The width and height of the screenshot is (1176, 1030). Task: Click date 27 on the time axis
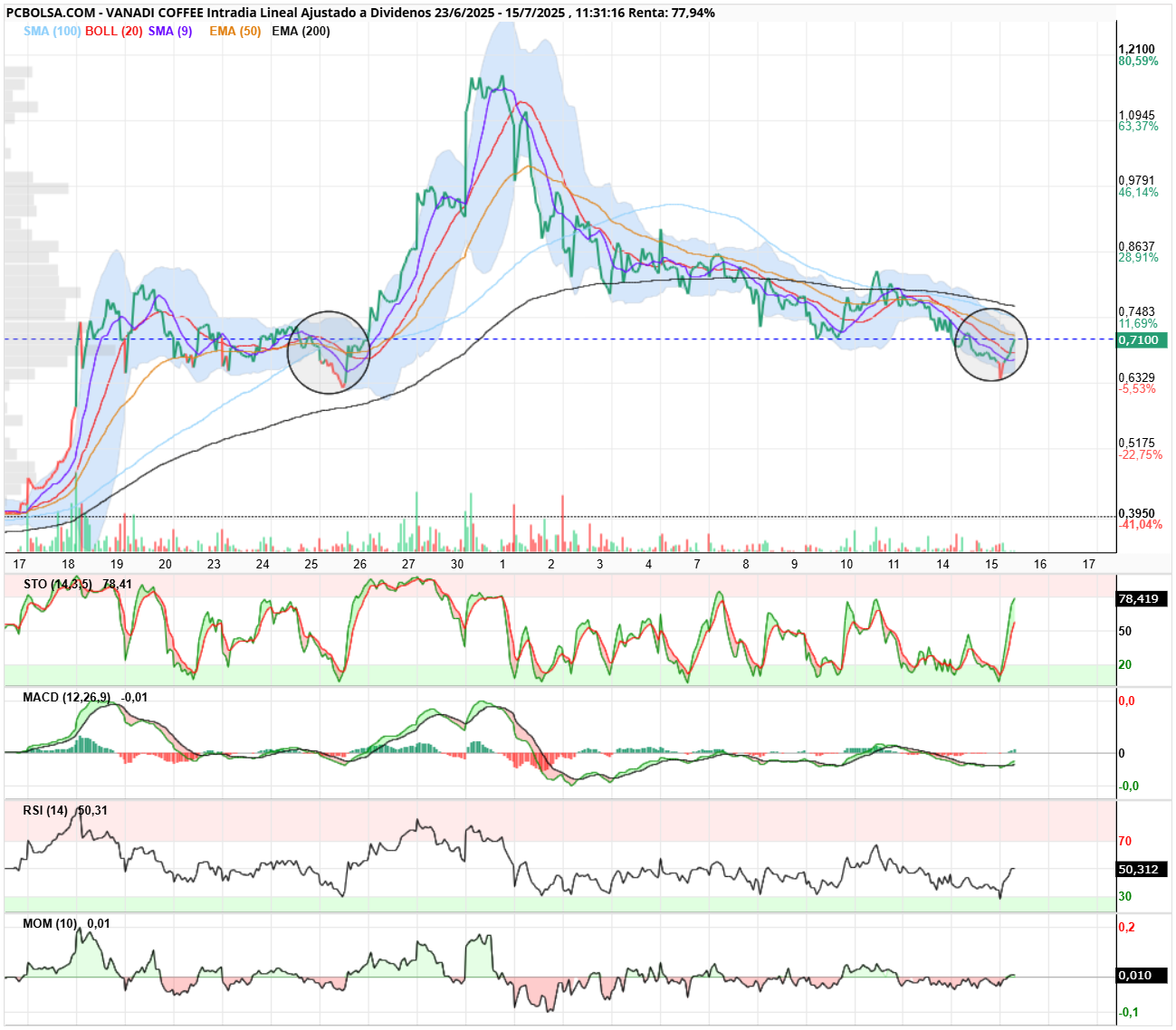click(x=408, y=564)
